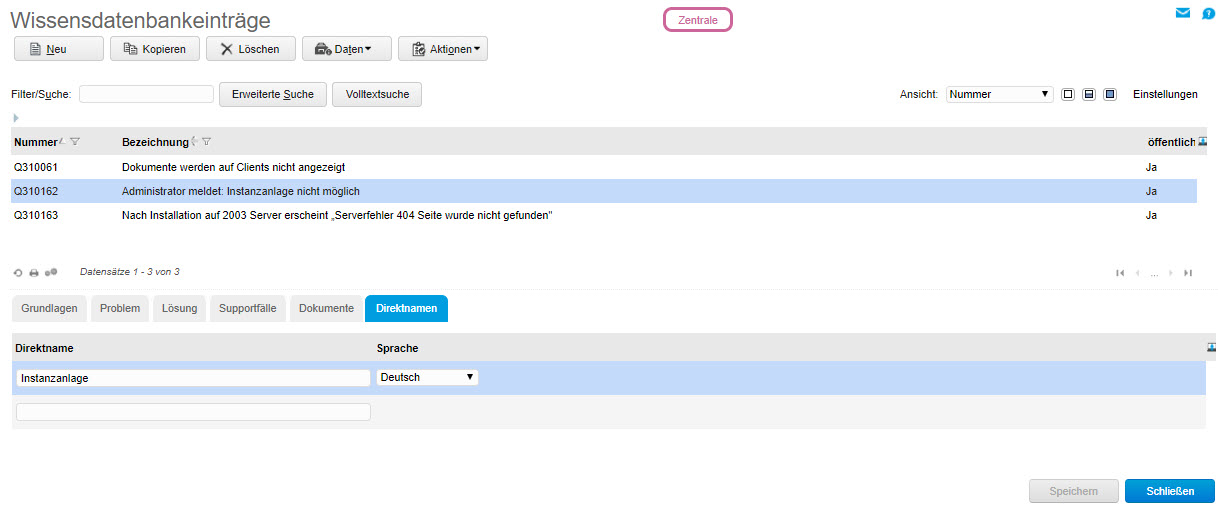Click the öffentlich column header
The height and width of the screenshot is (506, 1218).
(x=1171, y=142)
